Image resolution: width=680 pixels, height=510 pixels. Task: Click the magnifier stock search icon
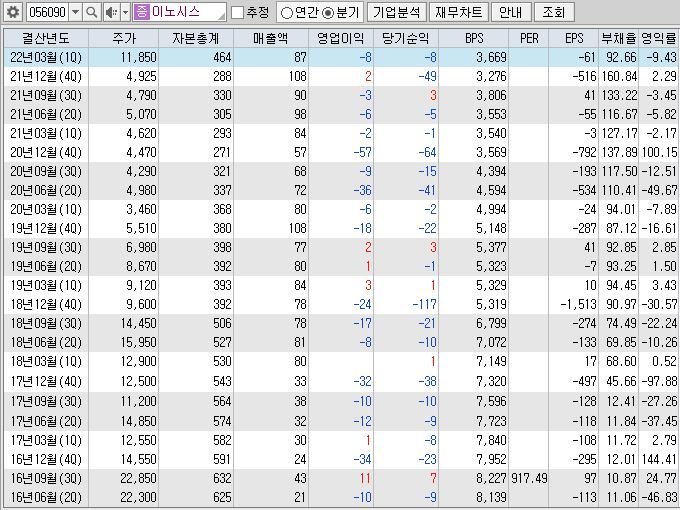click(92, 12)
